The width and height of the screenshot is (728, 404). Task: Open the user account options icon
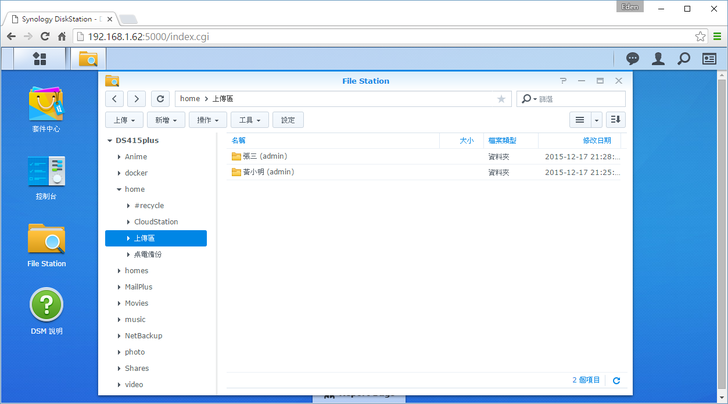point(658,59)
